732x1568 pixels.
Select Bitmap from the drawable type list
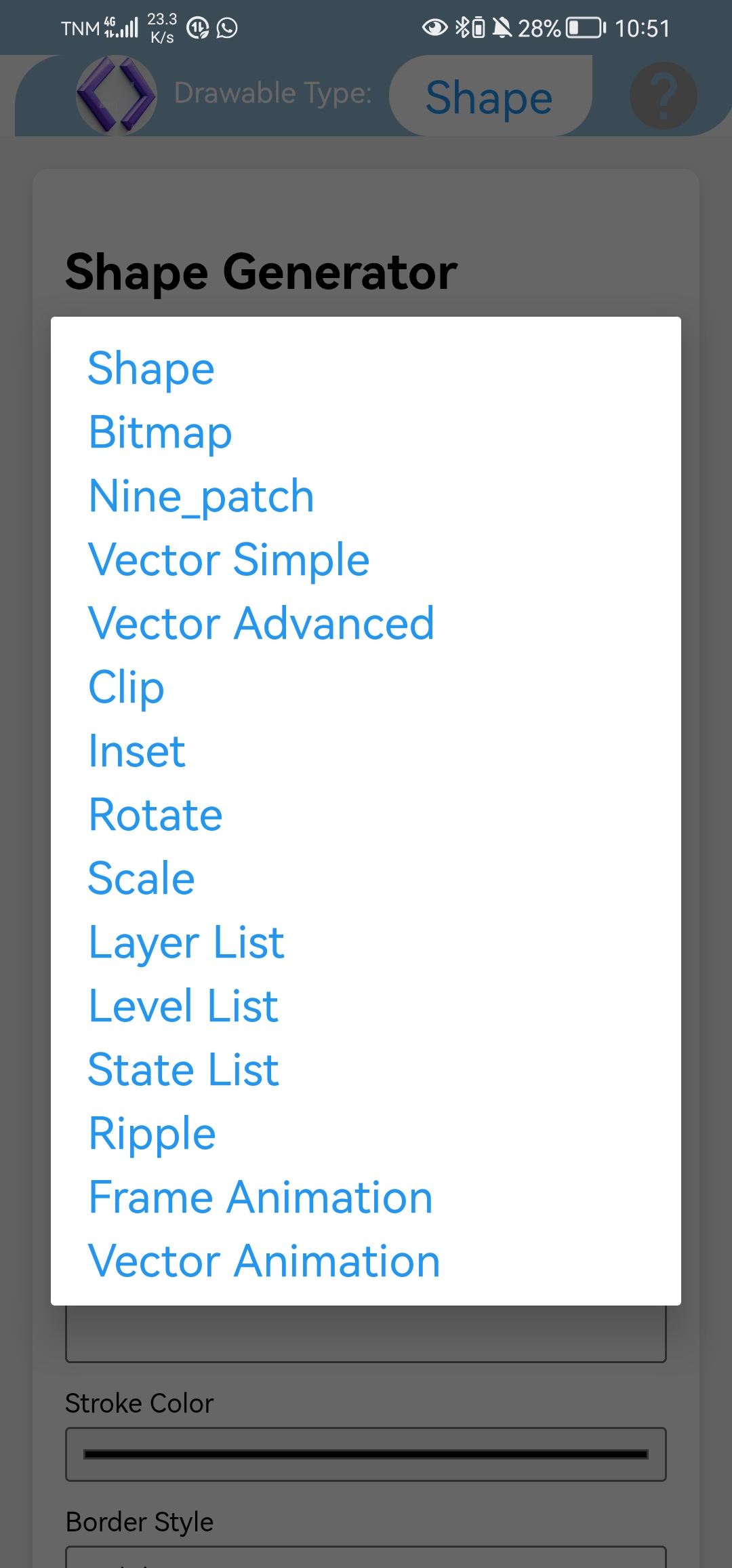161,431
